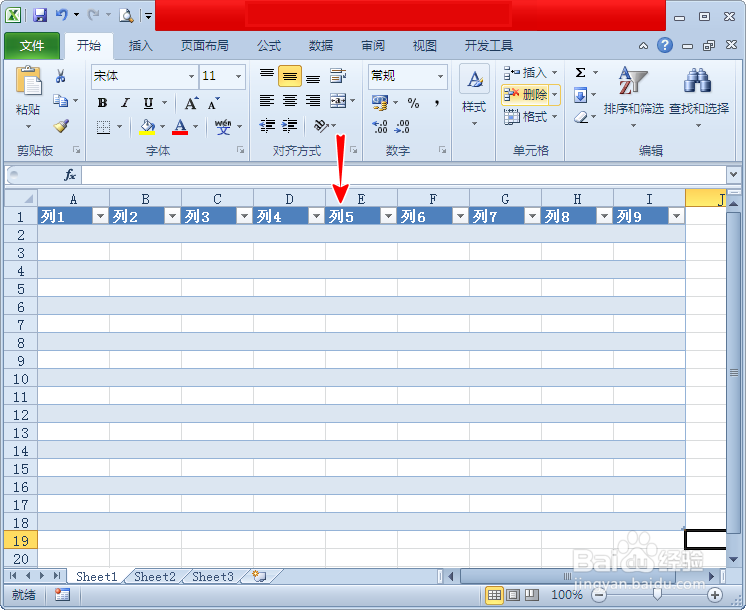Viewport: 746px width, 610px height.
Task: Click Increase Indent icon
Action: coord(289,126)
